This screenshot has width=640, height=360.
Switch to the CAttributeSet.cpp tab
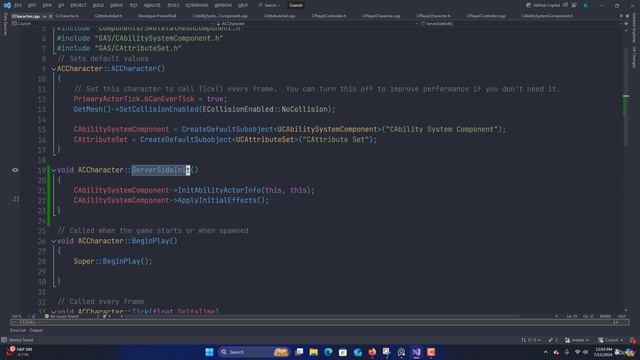tap(280, 16)
